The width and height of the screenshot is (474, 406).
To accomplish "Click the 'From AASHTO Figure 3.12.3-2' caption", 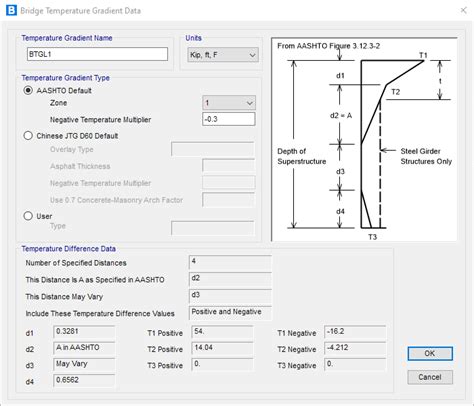I will click(328, 46).
